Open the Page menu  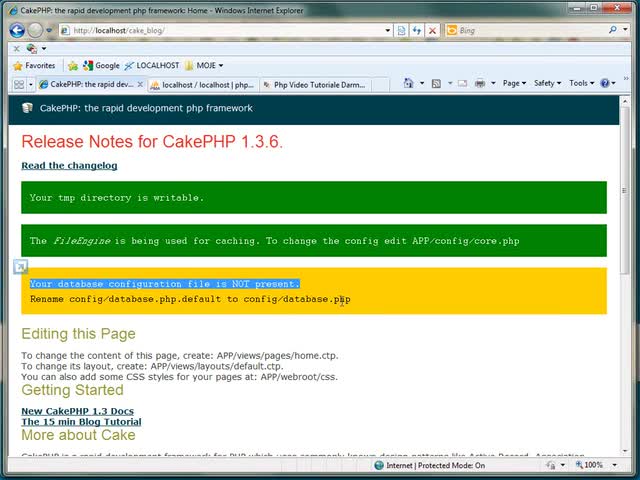coord(514,83)
